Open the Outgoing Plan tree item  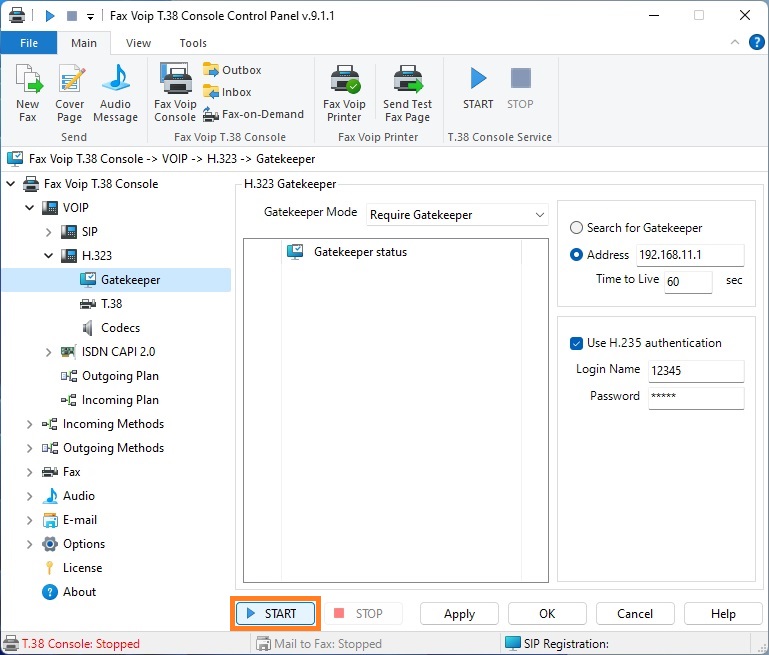(120, 376)
